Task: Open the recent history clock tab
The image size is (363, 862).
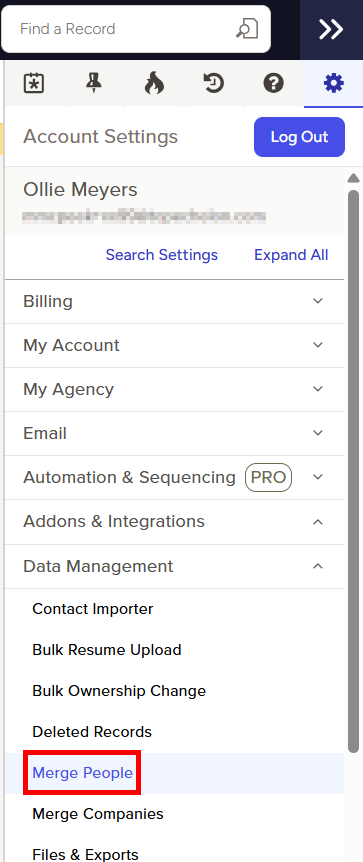Action: 213,84
